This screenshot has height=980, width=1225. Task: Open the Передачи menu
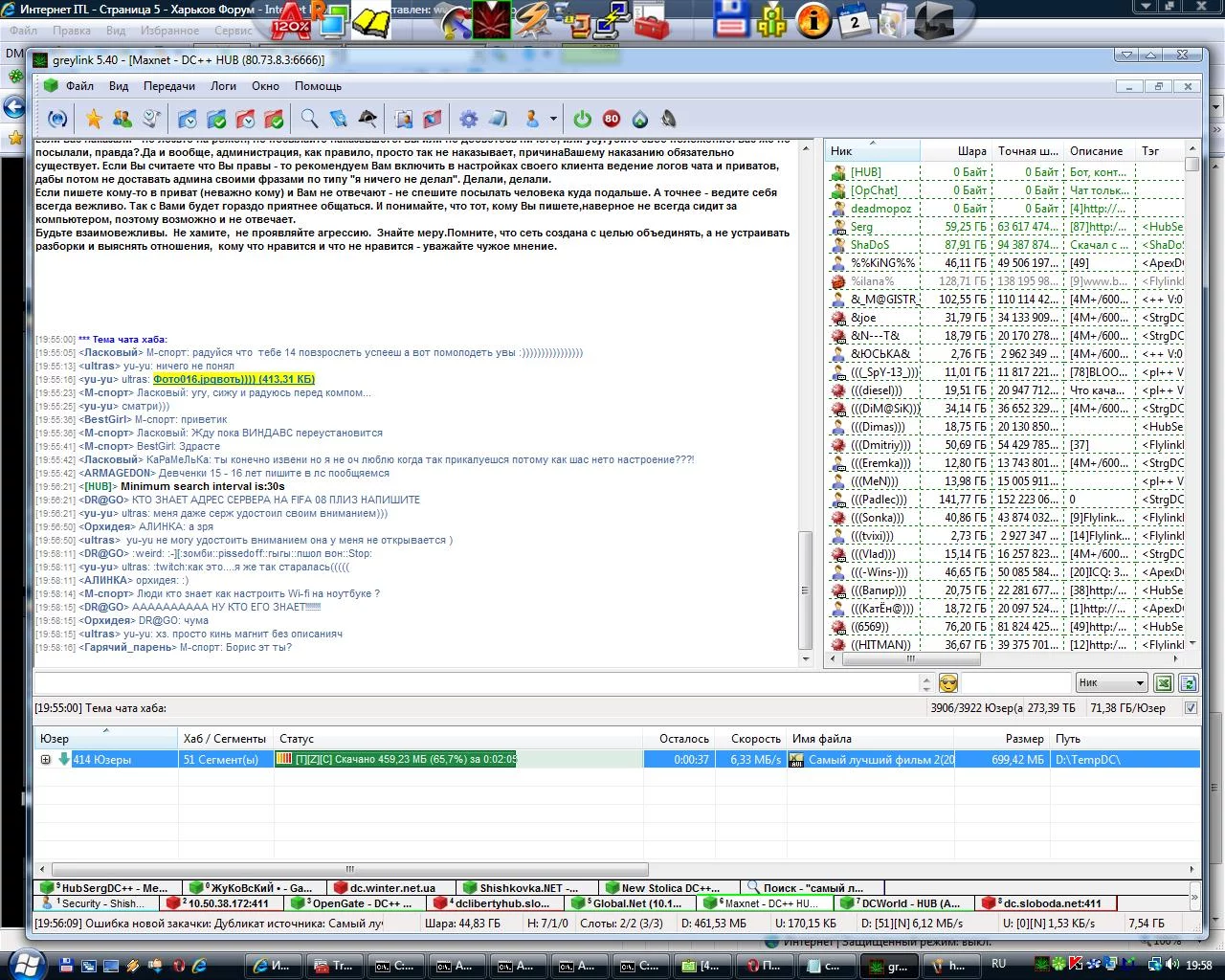[169, 86]
